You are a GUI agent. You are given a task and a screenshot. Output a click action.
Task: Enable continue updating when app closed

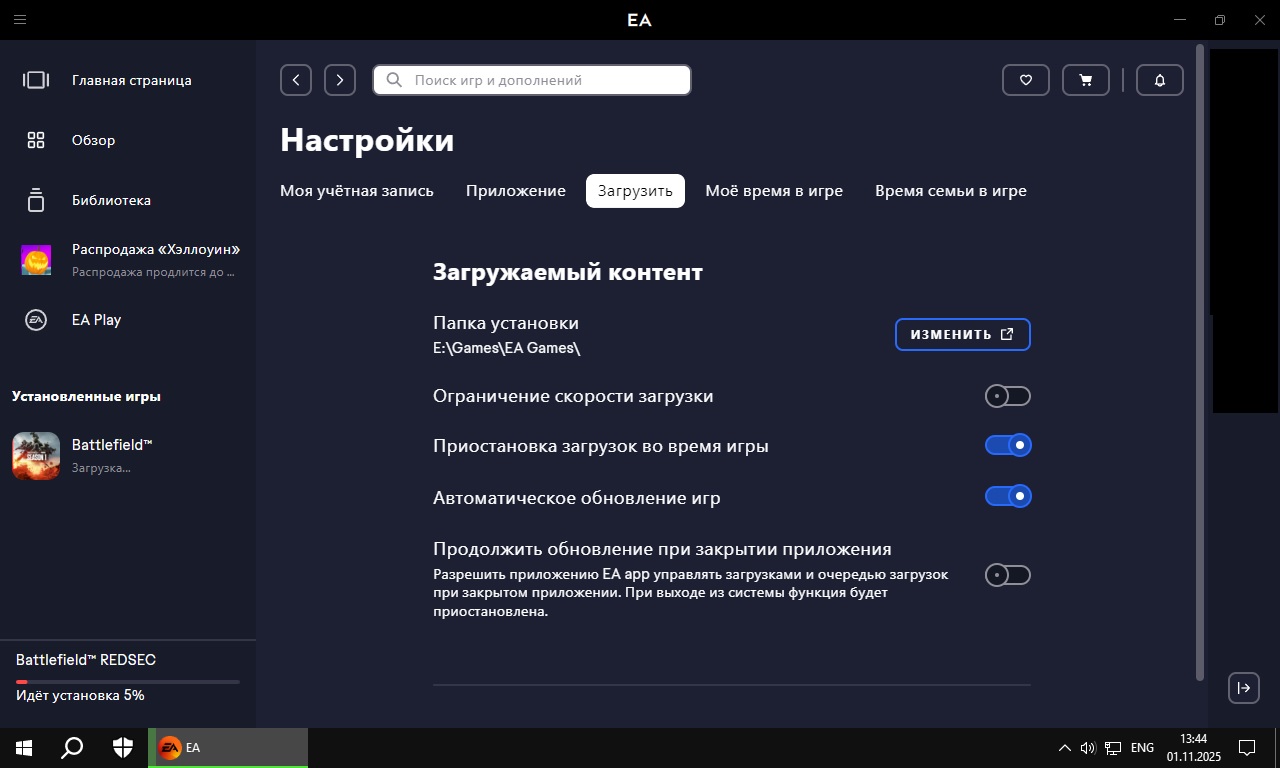click(1008, 575)
